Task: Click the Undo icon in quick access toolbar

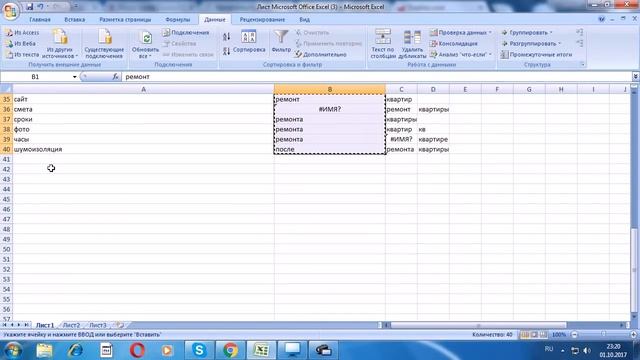Action: (40, 7)
